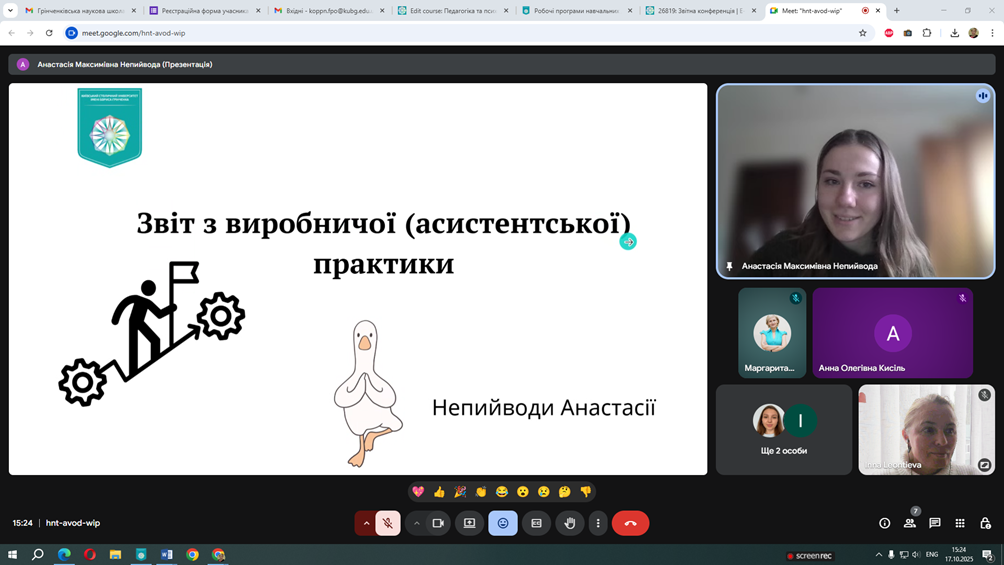Open host controls lock icon
This screenshot has height=565, width=1004.
coord(985,523)
